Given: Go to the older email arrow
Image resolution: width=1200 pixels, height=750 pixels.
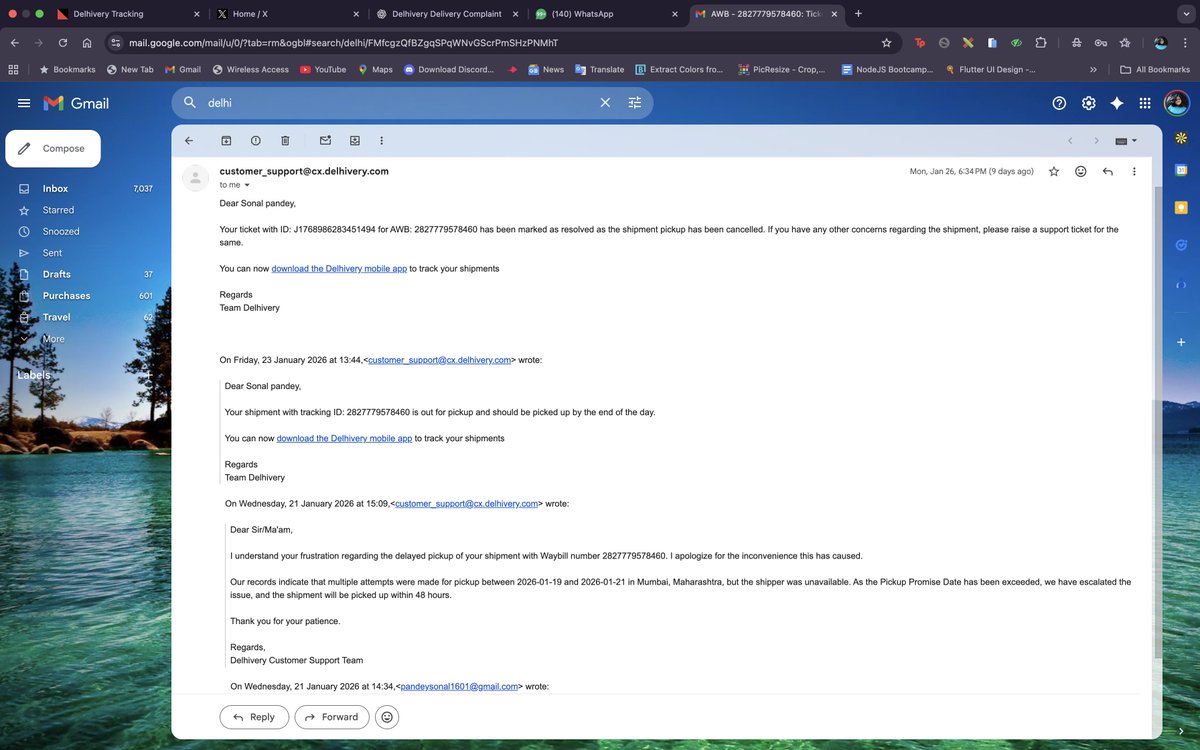Looking at the screenshot, I should pyautogui.click(x=1097, y=141).
